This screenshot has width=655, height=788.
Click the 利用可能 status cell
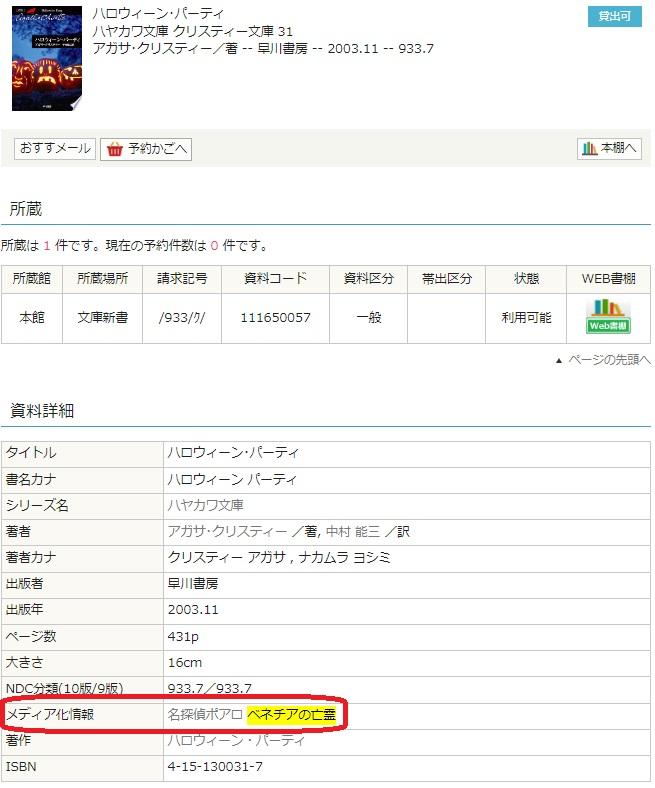tap(526, 318)
